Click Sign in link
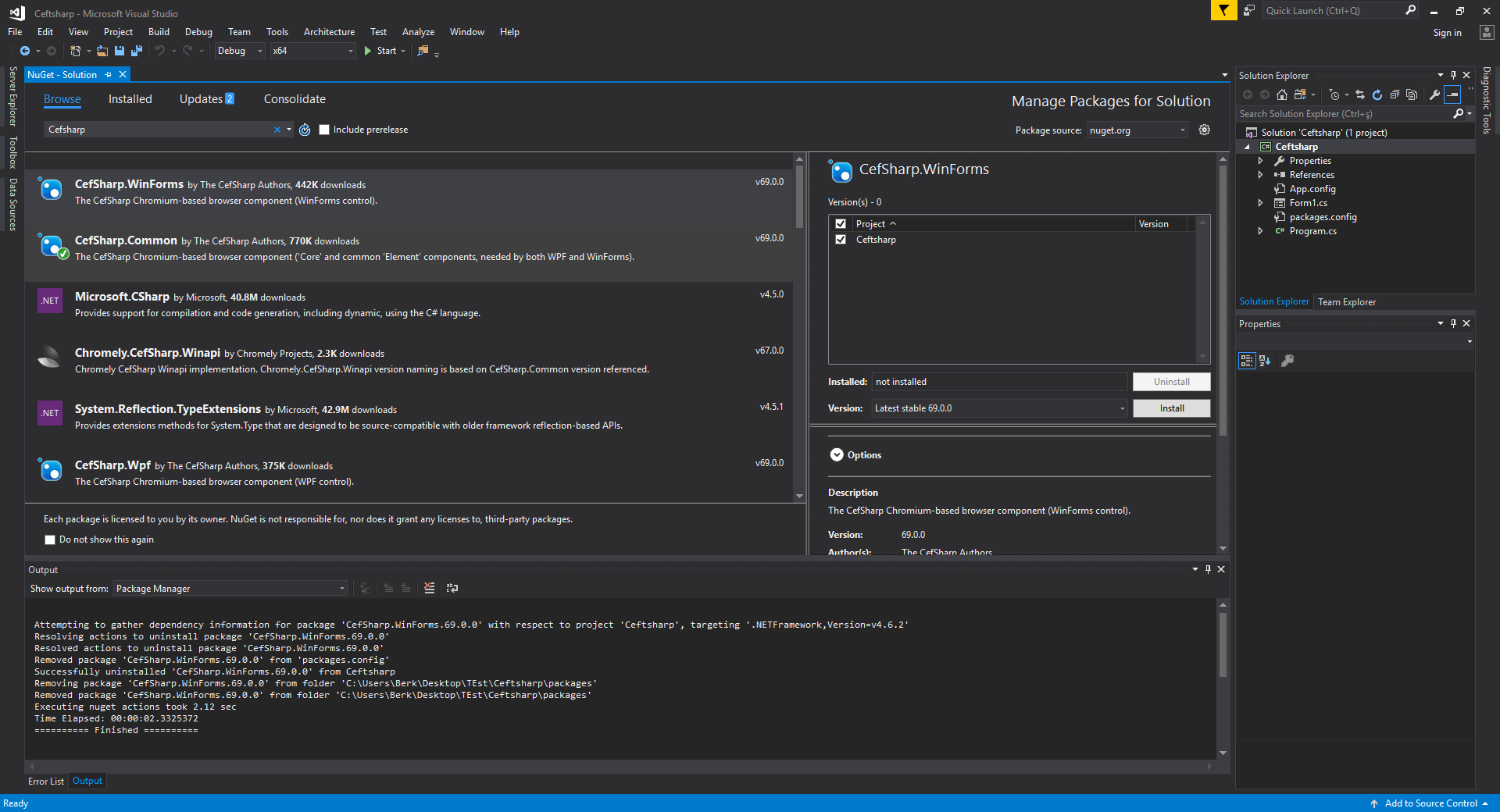The image size is (1500, 812). tap(1447, 33)
